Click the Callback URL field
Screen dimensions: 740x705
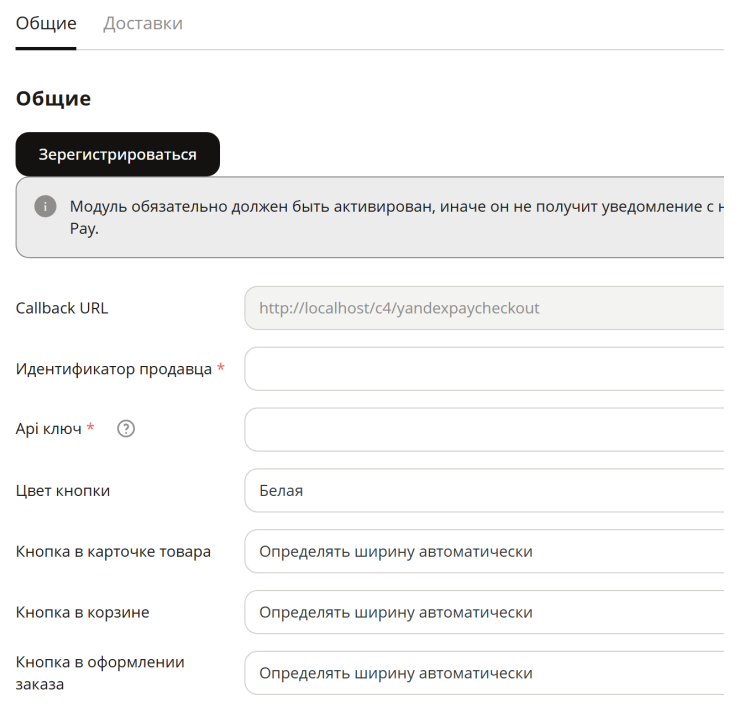coord(484,308)
